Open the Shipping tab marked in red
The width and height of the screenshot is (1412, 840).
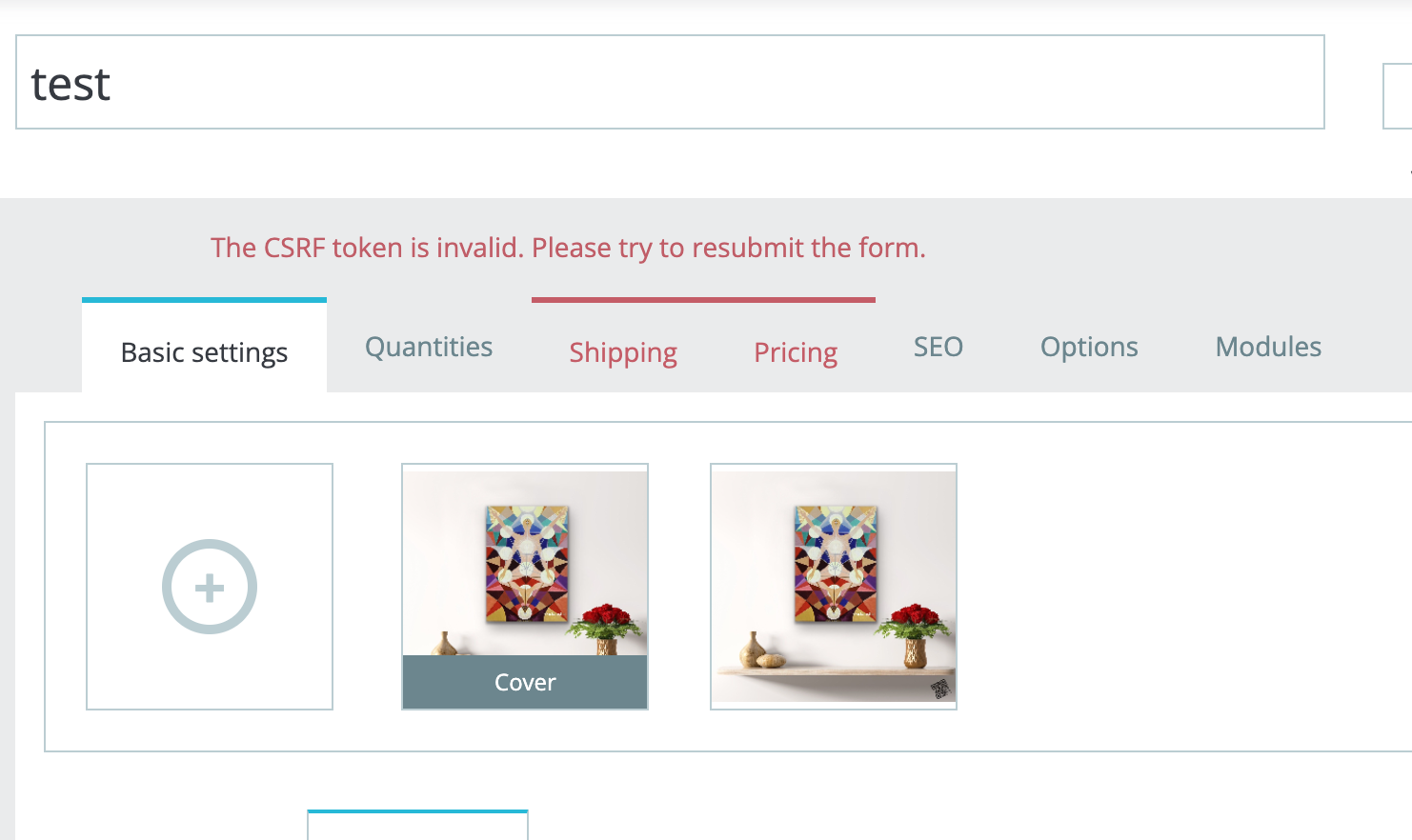[x=623, y=352]
